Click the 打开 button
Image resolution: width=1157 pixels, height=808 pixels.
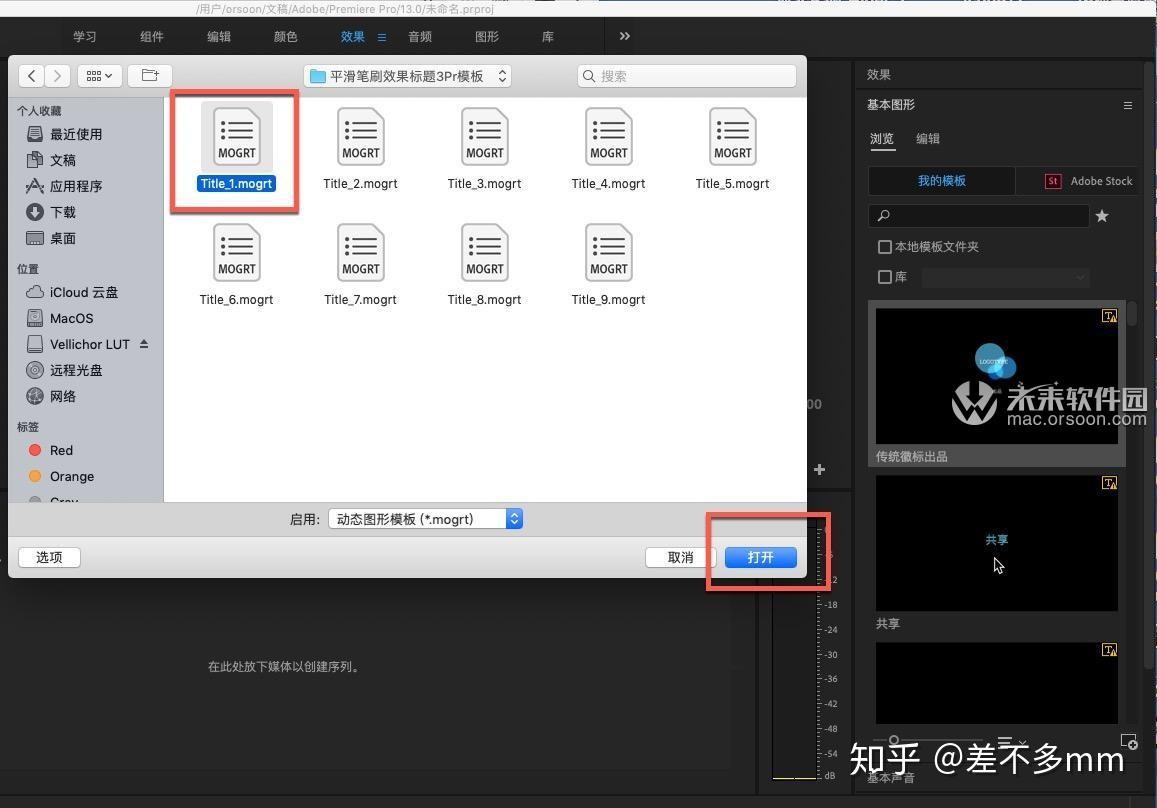click(760, 557)
